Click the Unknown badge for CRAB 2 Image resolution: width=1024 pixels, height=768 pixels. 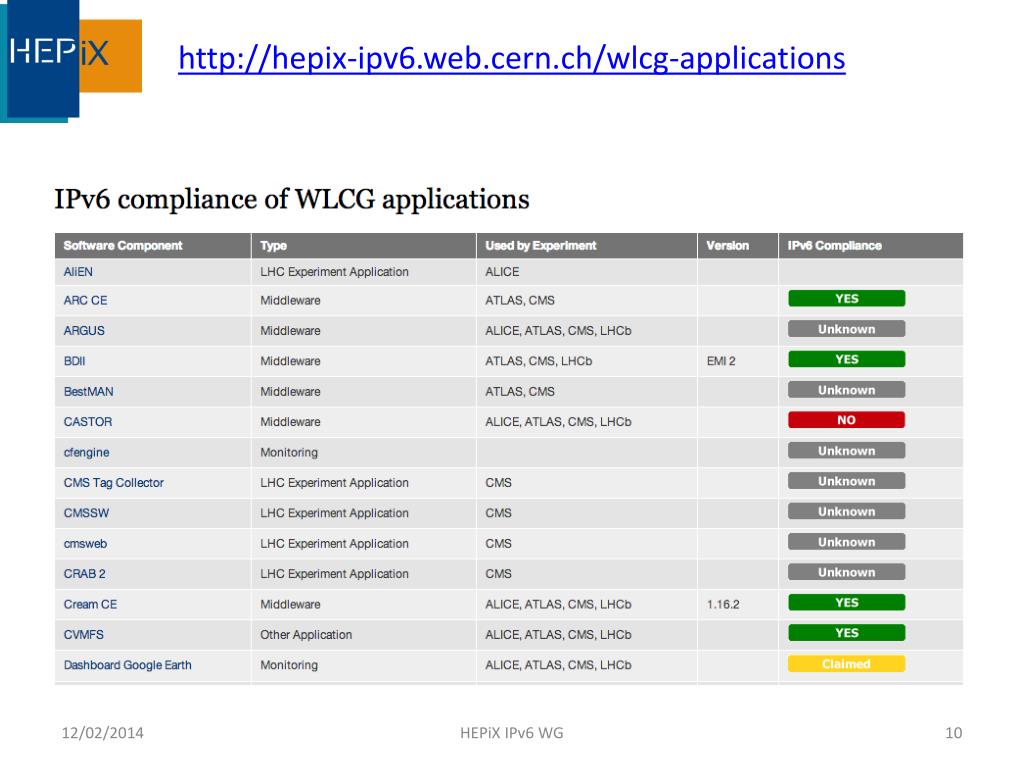pos(846,572)
